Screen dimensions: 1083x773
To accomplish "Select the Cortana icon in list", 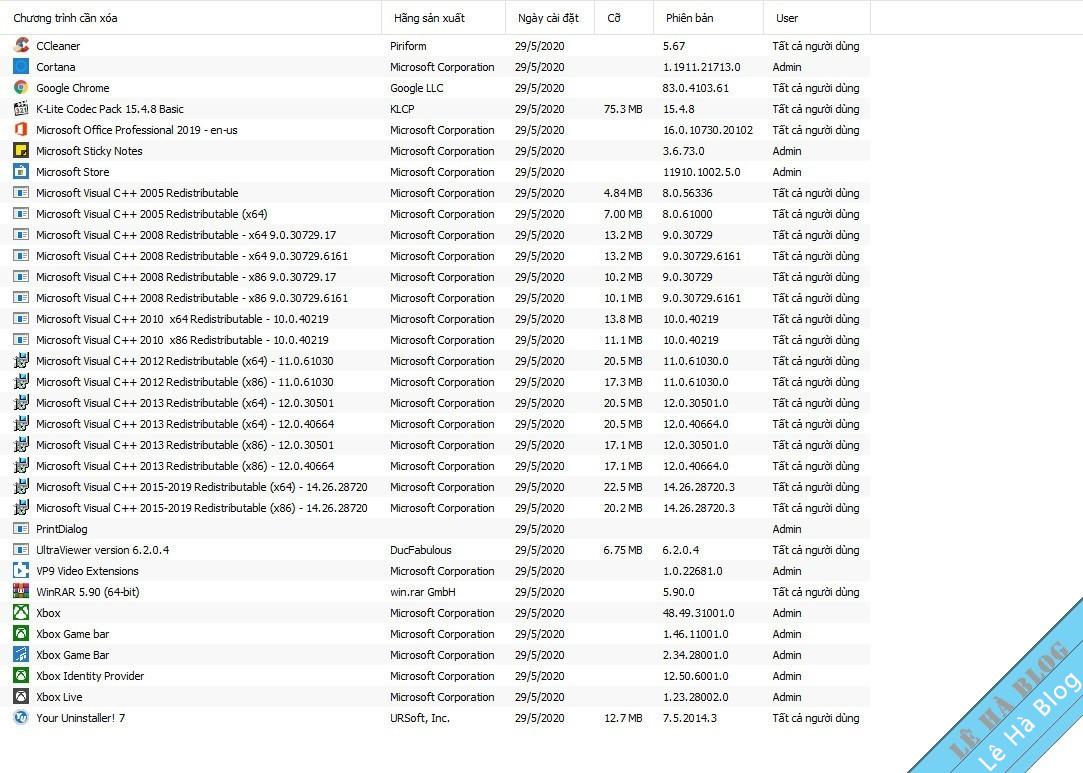I will (21, 66).
